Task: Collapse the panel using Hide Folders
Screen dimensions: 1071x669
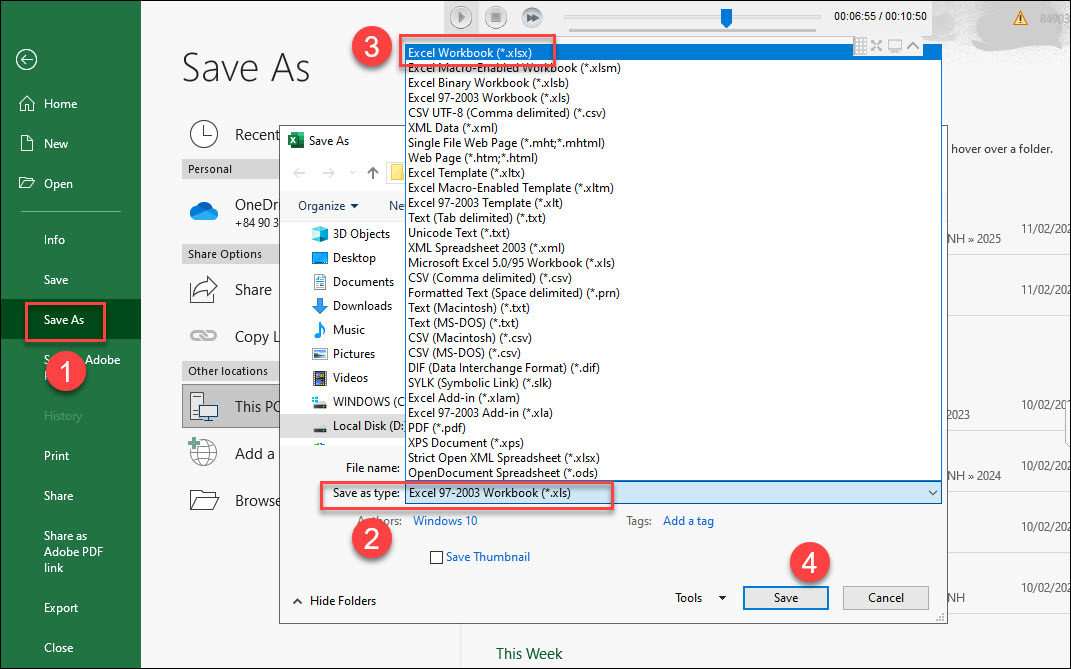Action: coord(334,601)
